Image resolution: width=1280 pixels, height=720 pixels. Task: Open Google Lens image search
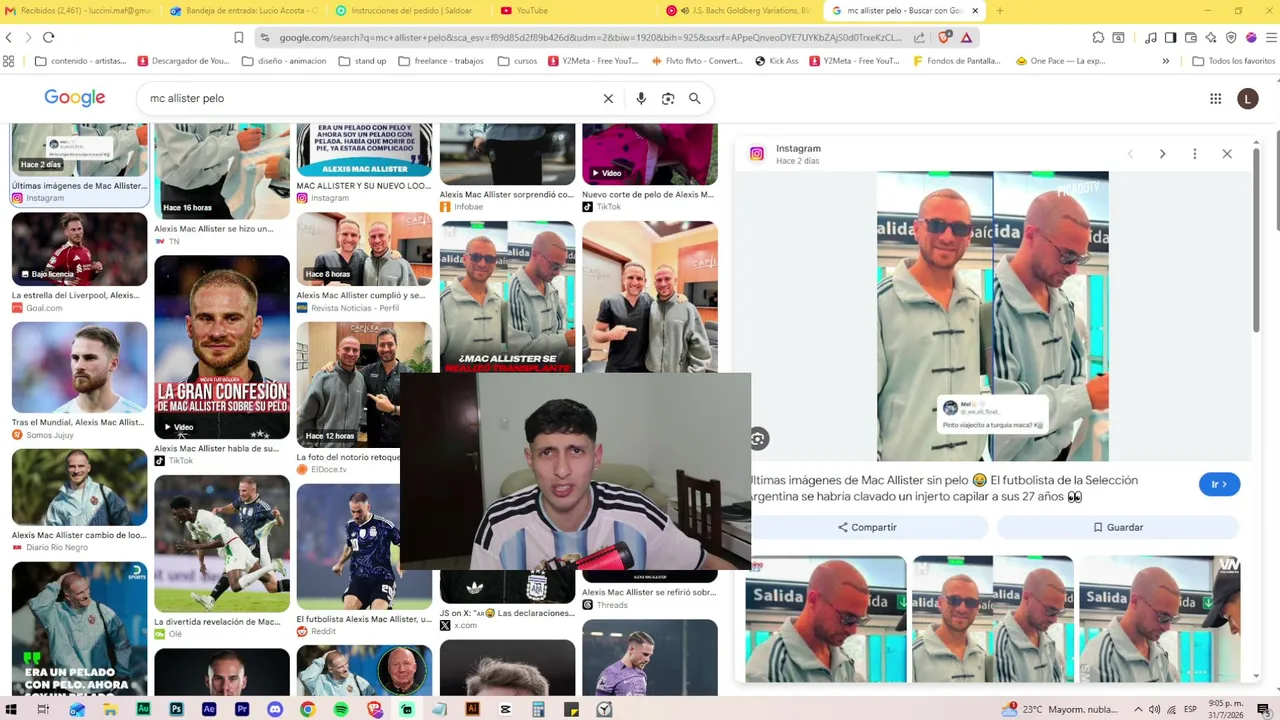(x=668, y=98)
